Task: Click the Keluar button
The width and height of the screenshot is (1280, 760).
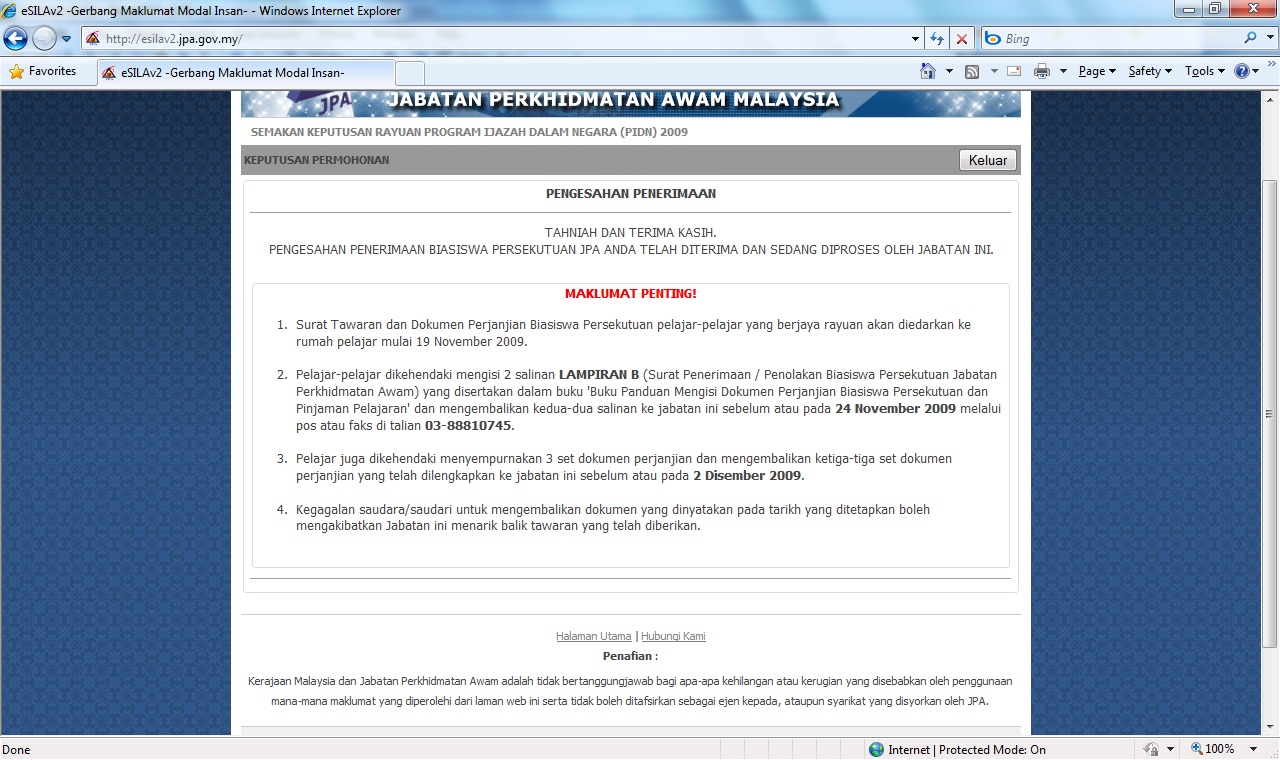Action: (988, 160)
